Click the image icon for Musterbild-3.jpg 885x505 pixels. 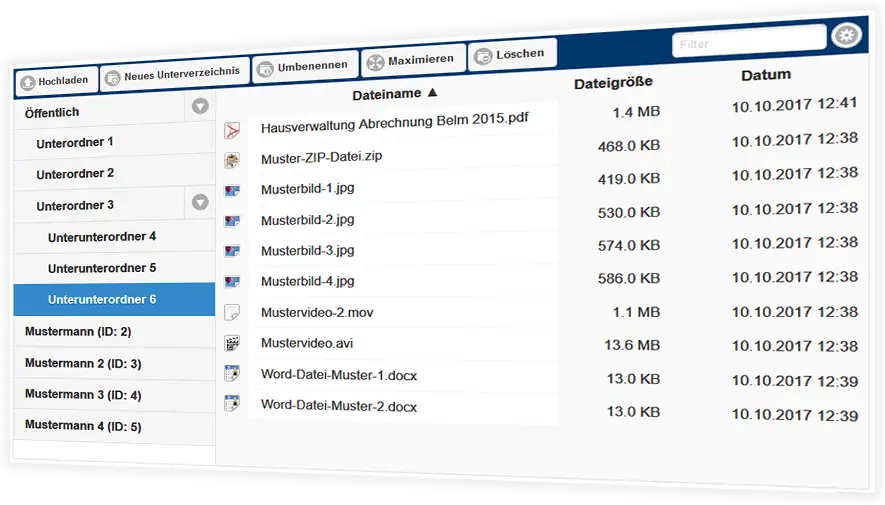click(232, 251)
